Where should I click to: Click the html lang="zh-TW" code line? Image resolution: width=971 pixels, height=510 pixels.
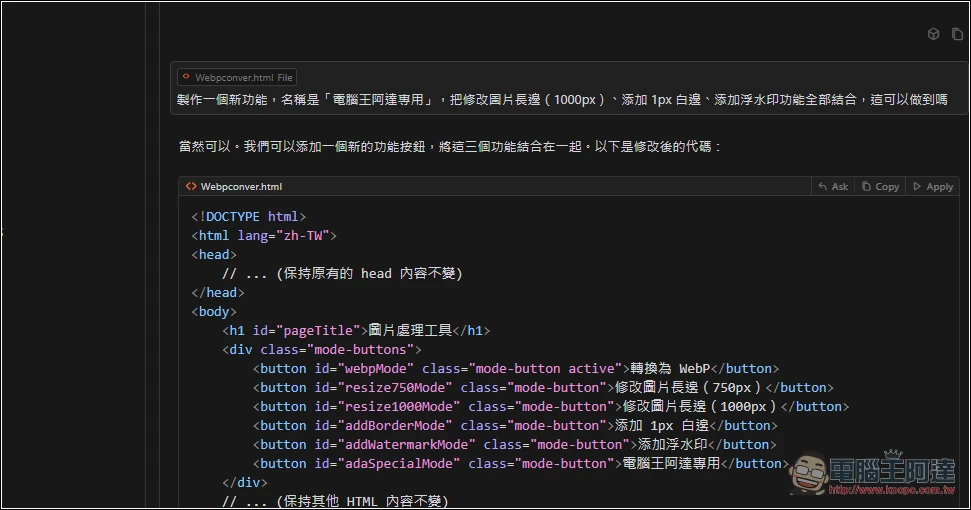(264, 235)
